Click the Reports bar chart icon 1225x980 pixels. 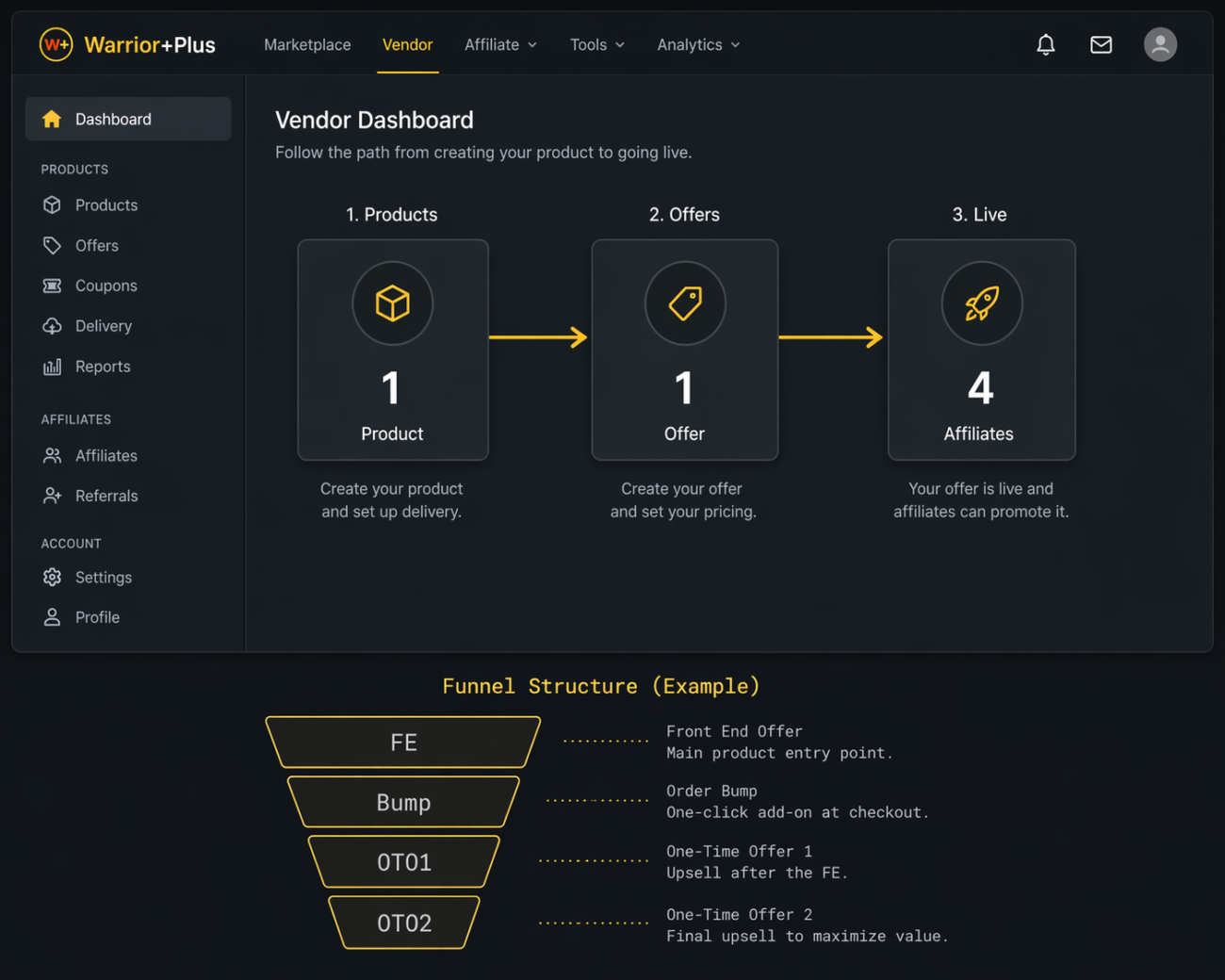pos(53,367)
